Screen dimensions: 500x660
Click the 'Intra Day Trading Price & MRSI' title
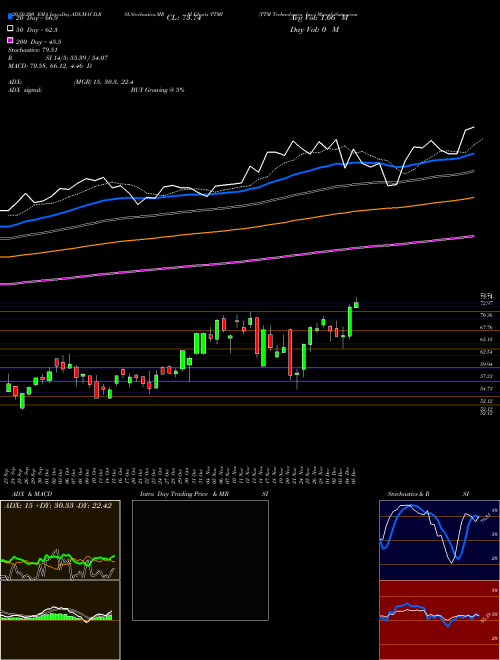[205, 494]
